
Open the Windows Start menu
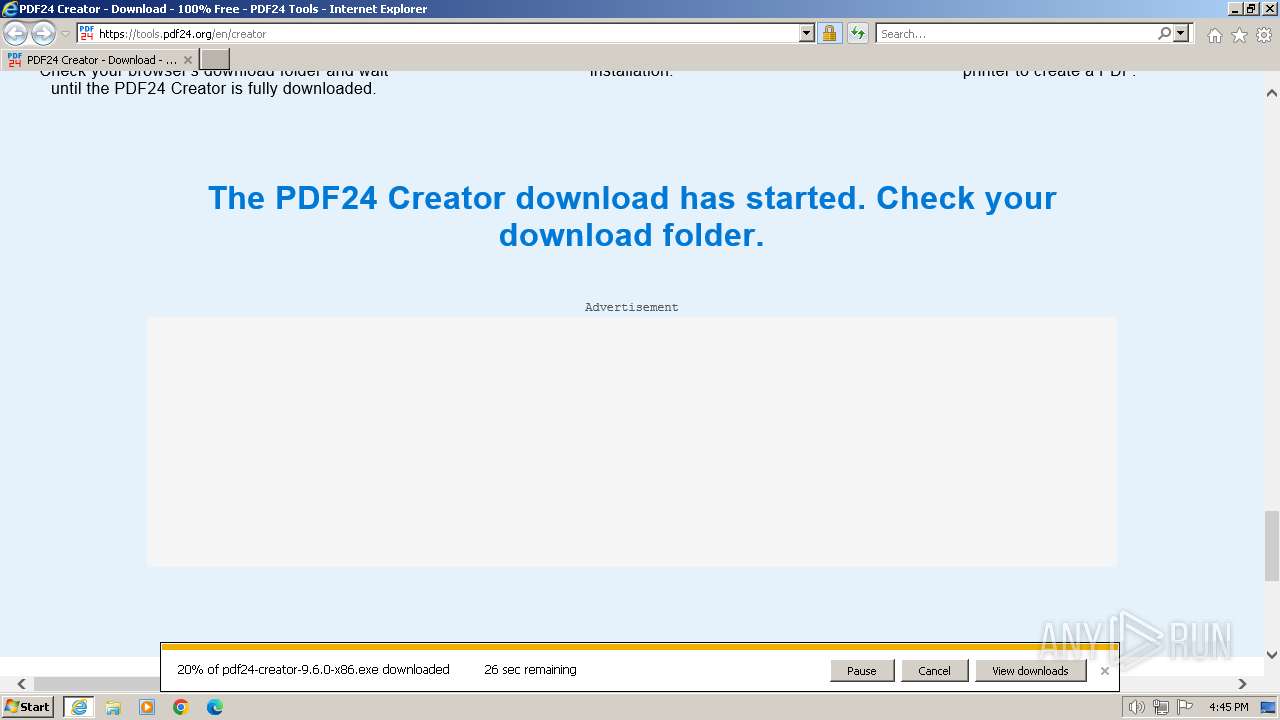coord(28,707)
